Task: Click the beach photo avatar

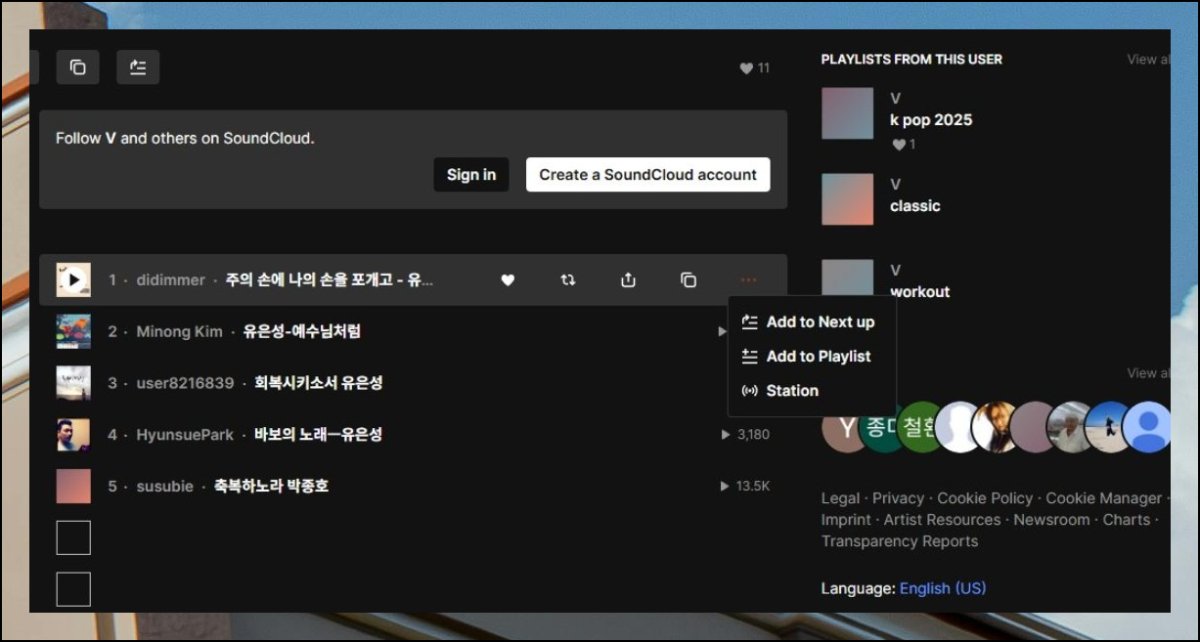Action: (1107, 427)
